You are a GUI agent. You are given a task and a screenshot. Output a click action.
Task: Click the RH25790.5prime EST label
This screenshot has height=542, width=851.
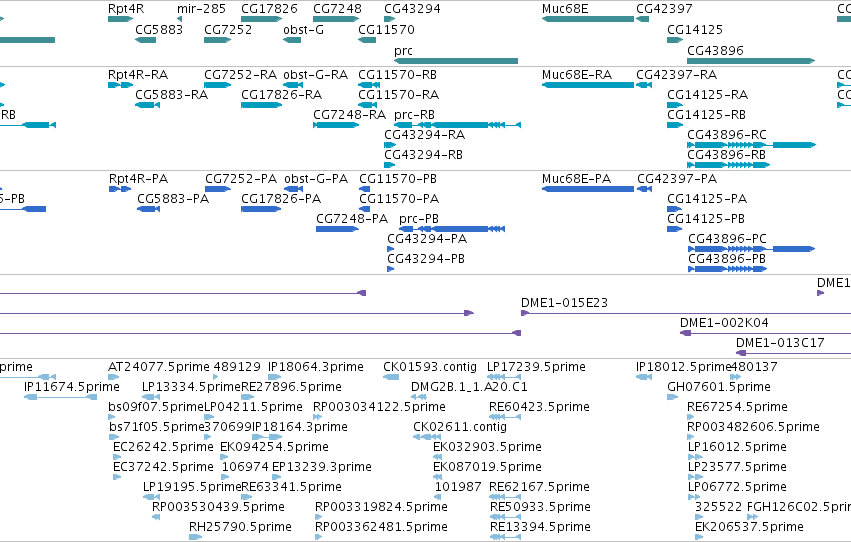tap(240, 527)
